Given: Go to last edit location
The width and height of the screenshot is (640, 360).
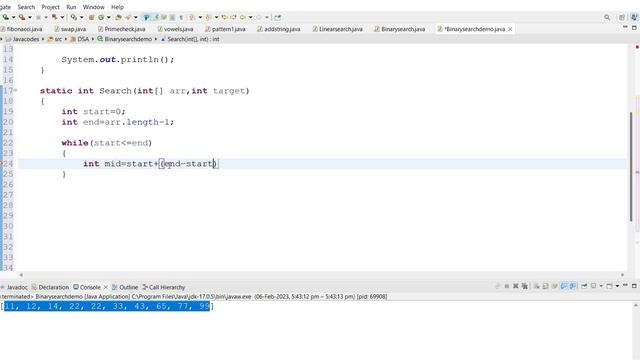Looking at the screenshot, I should click(224, 17).
